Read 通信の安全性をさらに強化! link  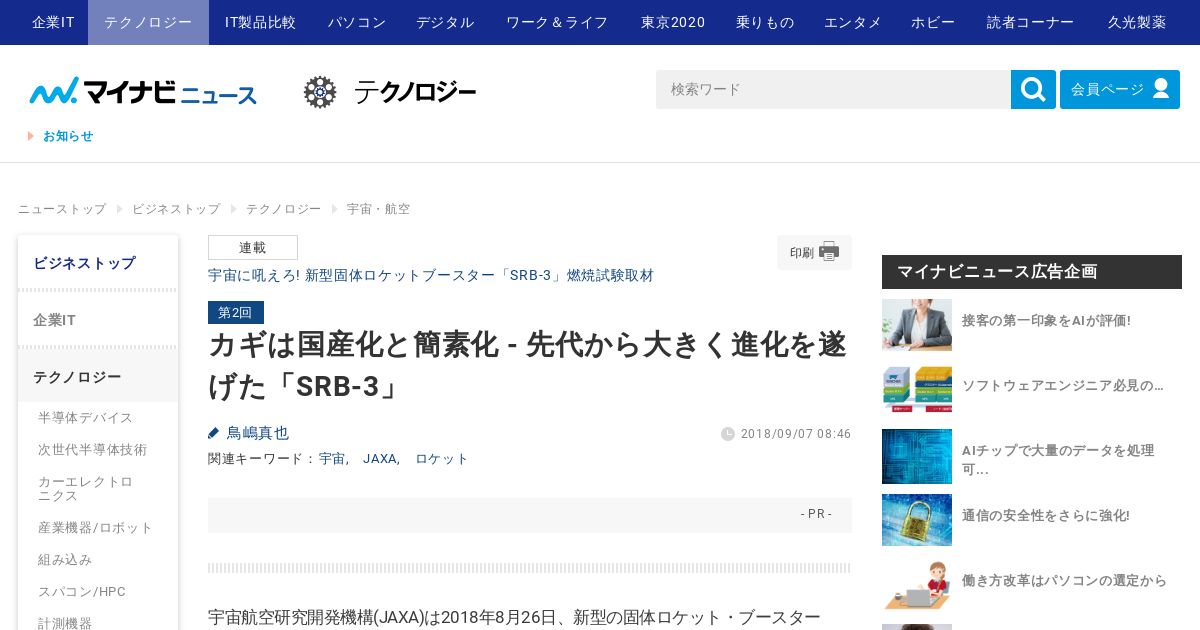(1046, 516)
